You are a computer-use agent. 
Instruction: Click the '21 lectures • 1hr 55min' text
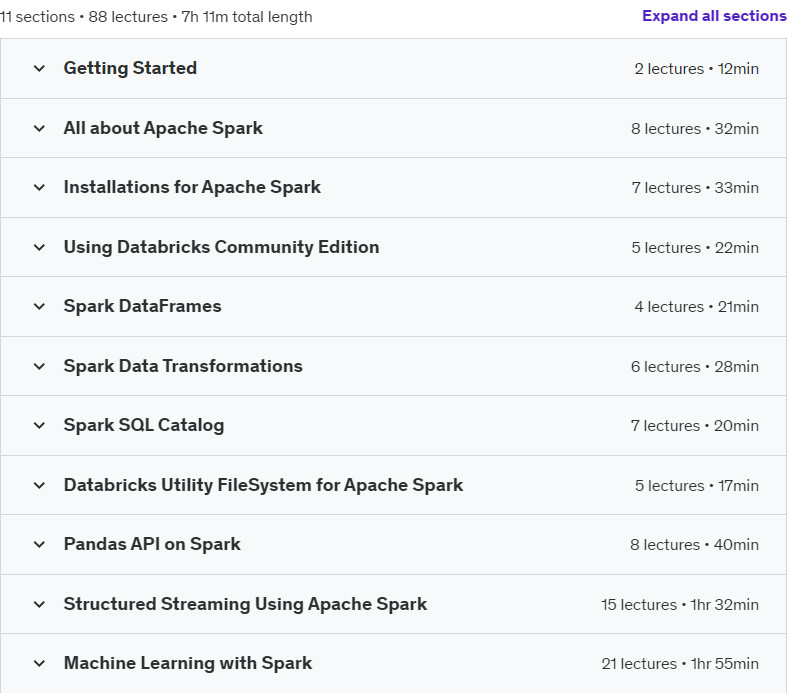(680, 664)
